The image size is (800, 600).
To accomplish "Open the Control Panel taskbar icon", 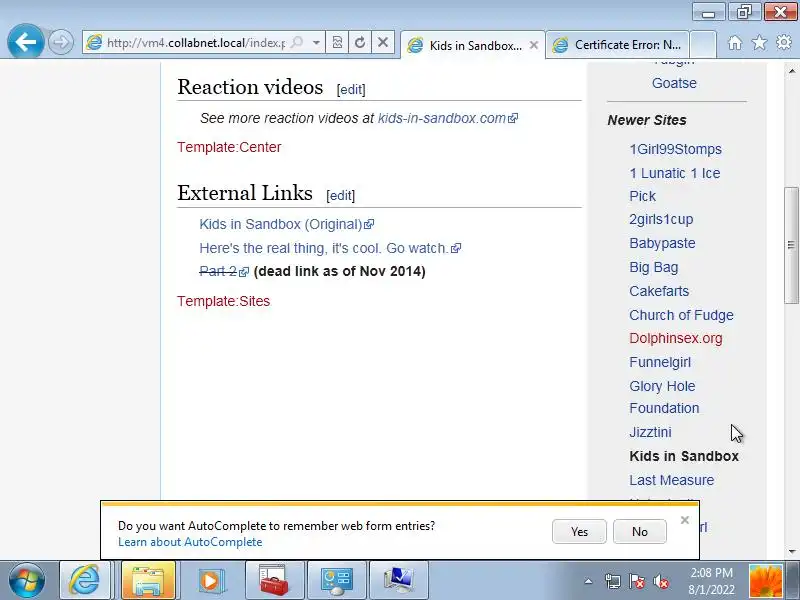I will pos(336,580).
